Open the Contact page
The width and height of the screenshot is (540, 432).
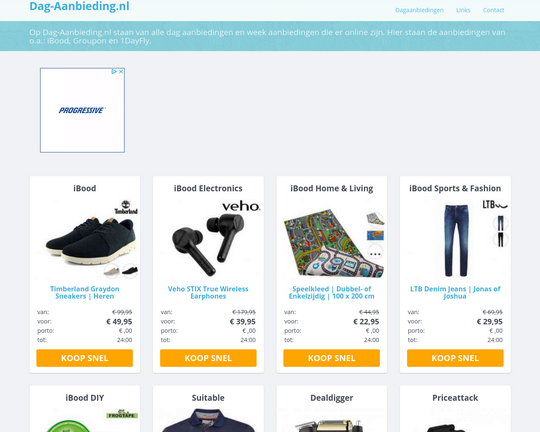click(493, 10)
